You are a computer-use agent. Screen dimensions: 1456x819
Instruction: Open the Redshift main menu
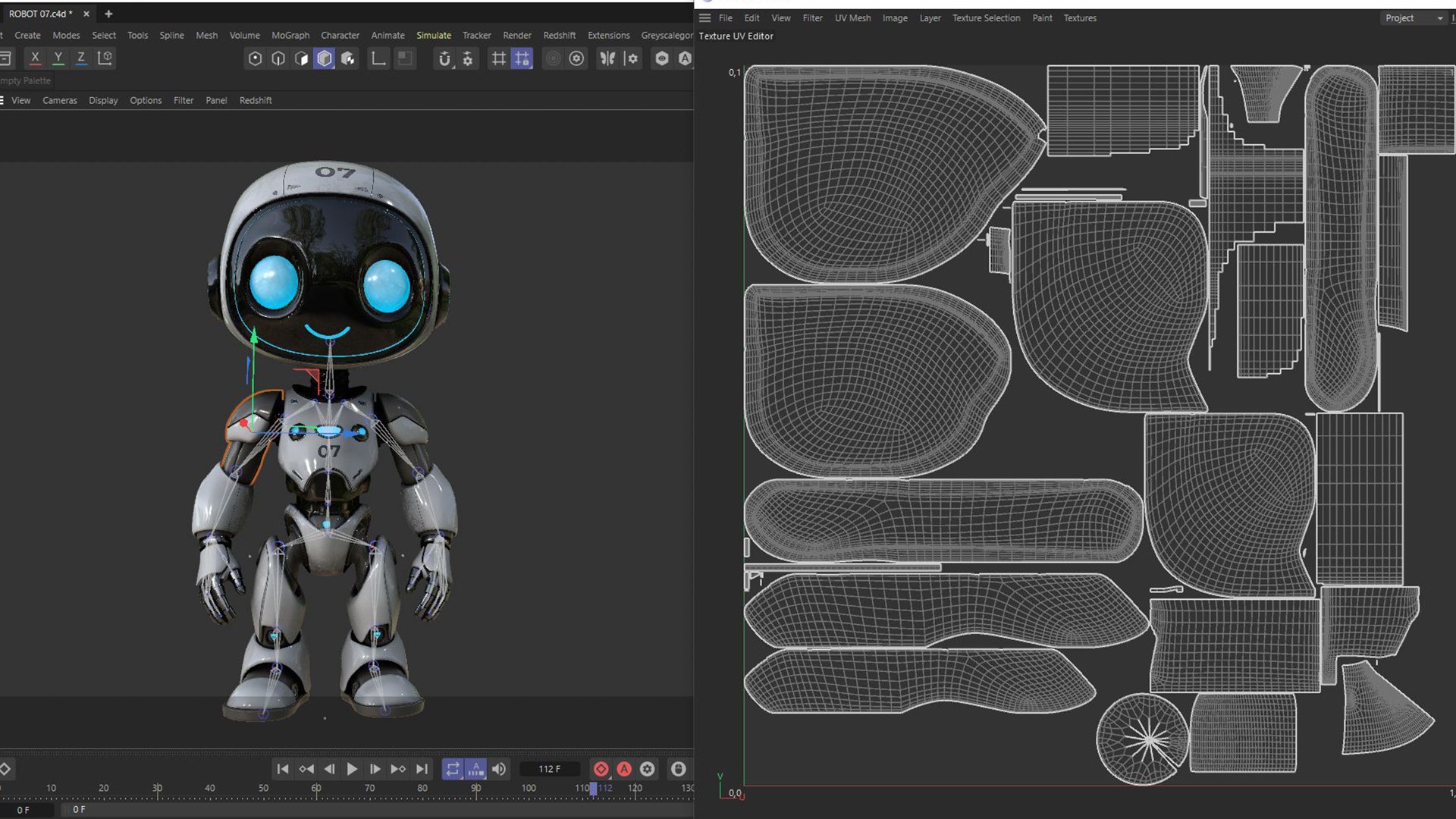coord(560,35)
